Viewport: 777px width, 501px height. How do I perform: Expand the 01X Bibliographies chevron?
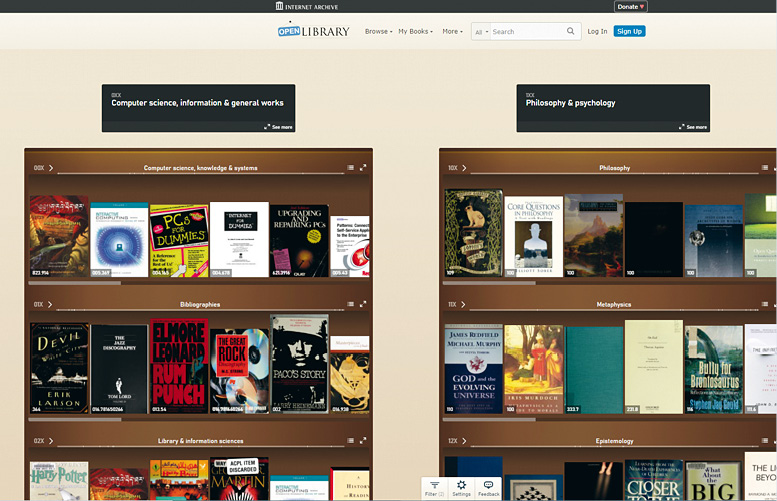[x=50, y=304]
